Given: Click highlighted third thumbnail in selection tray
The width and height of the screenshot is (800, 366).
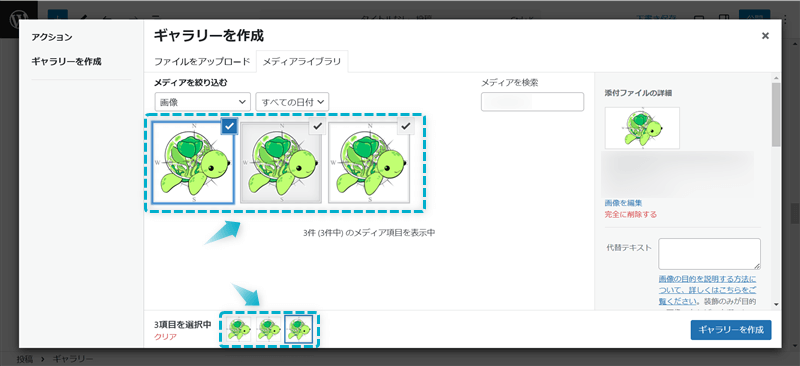Looking at the screenshot, I should tap(299, 329).
